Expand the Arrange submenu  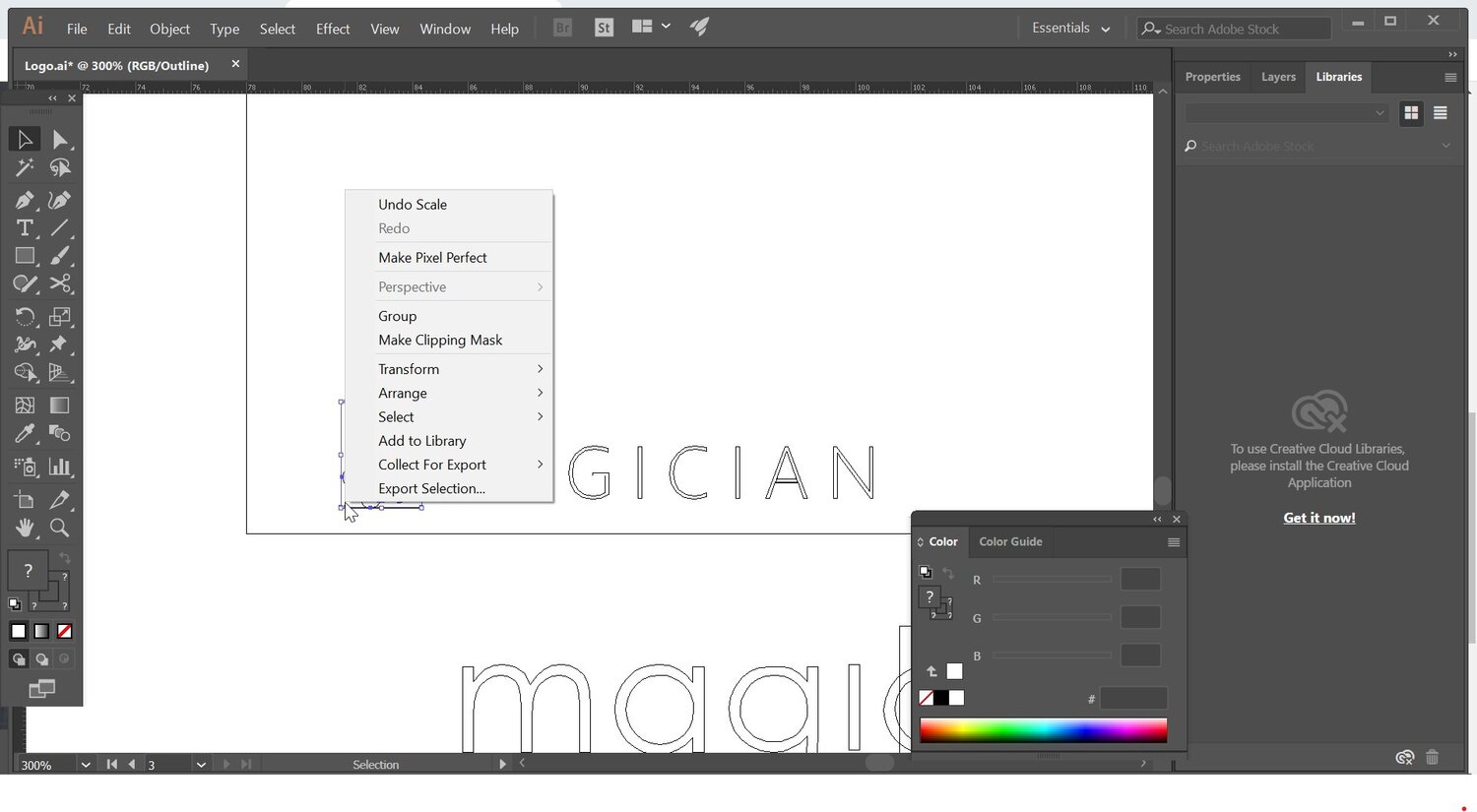pos(461,393)
